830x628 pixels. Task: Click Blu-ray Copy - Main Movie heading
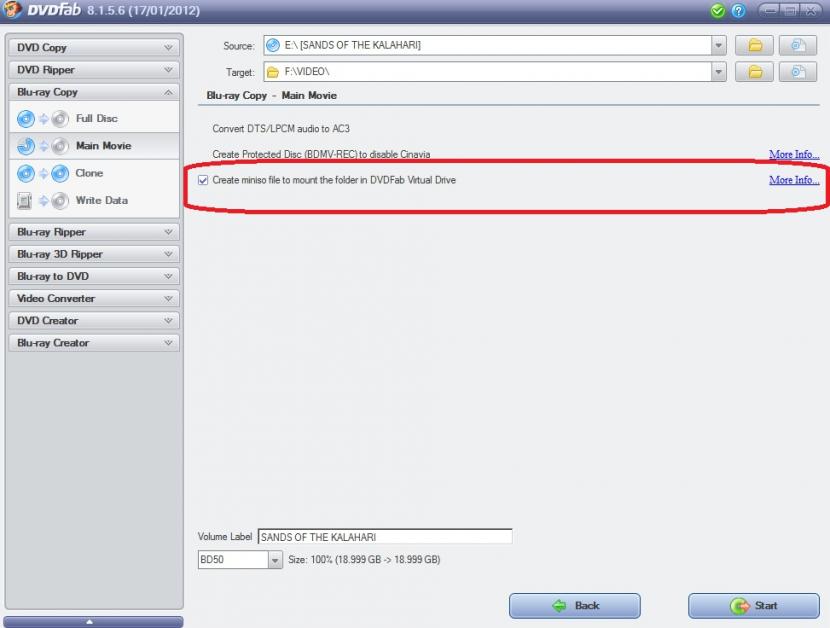coord(272,96)
